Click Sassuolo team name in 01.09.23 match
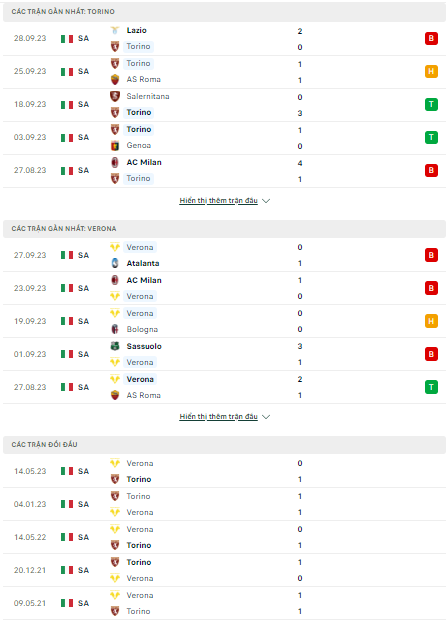 tap(144, 346)
